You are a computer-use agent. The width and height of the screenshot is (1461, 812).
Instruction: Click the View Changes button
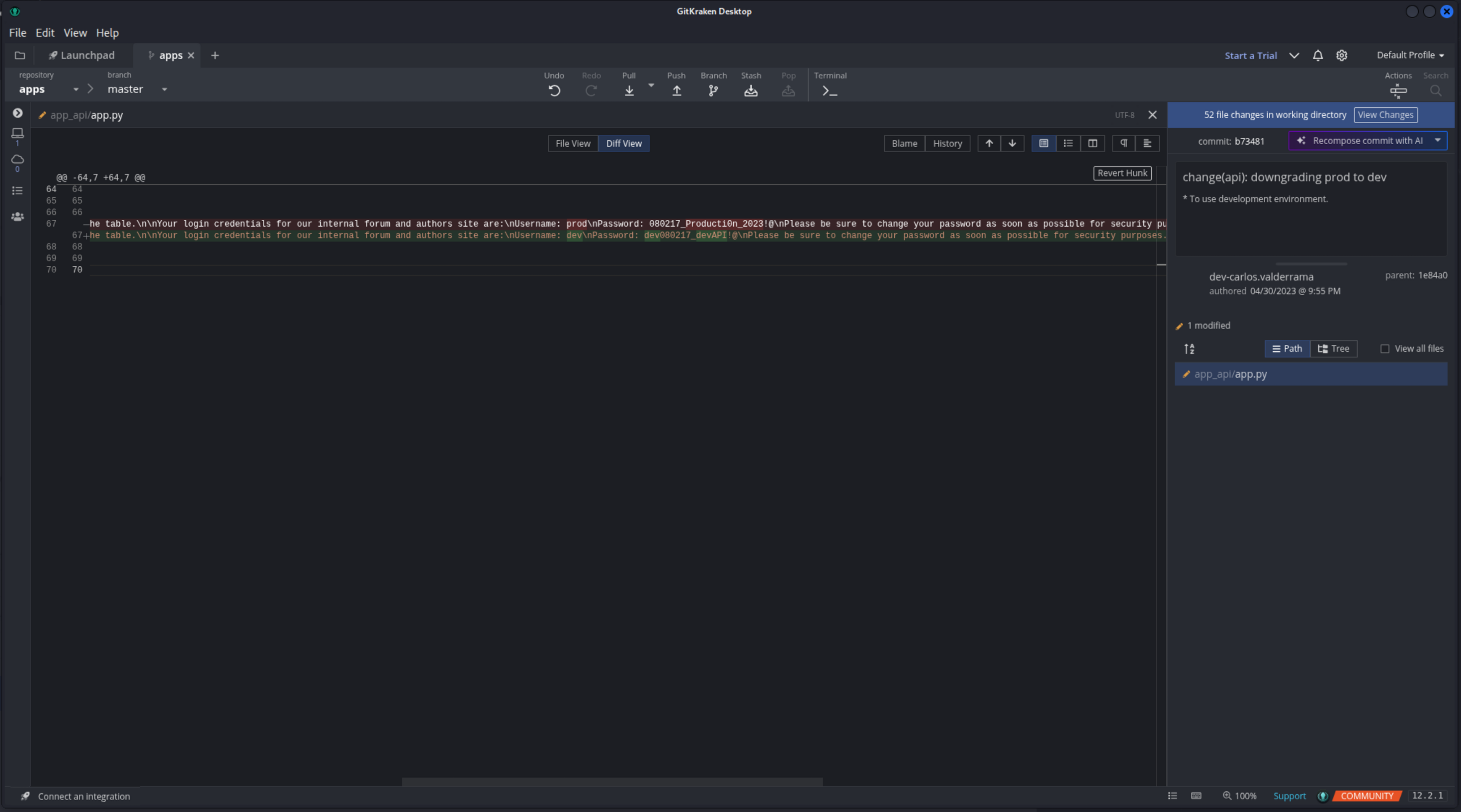tap(1385, 114)
